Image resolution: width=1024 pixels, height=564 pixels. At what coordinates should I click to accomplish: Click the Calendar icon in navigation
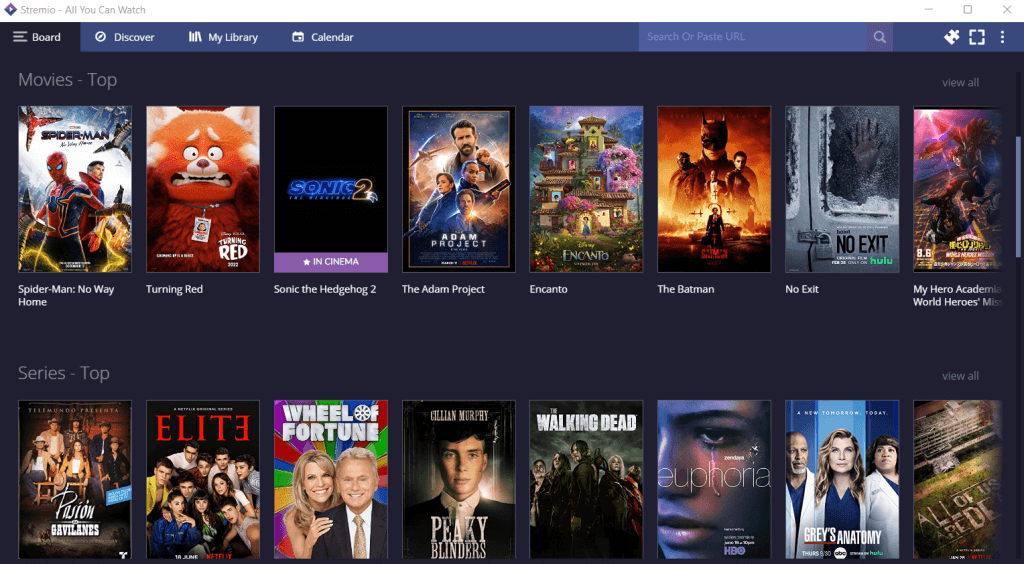[298, 37]
